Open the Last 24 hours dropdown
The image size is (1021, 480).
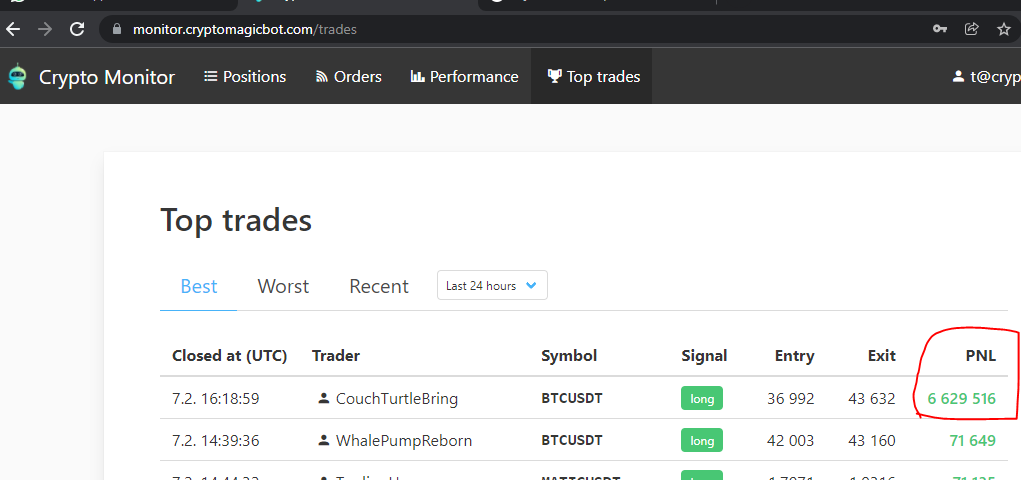click(x=492, y=285)
